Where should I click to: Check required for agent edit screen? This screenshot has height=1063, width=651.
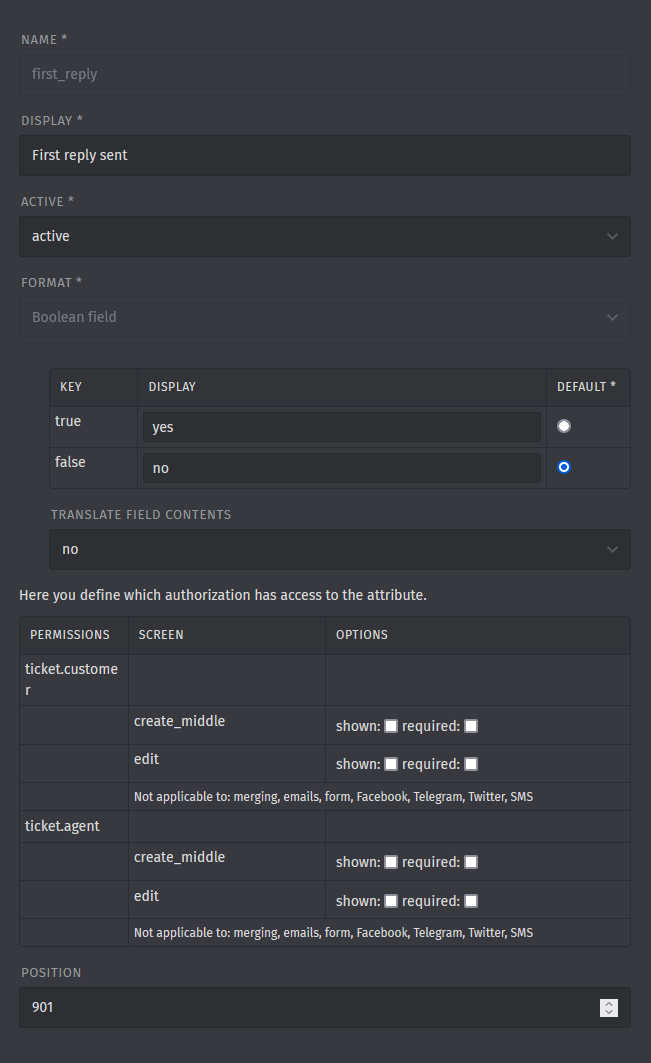click(x=471, y=901)
